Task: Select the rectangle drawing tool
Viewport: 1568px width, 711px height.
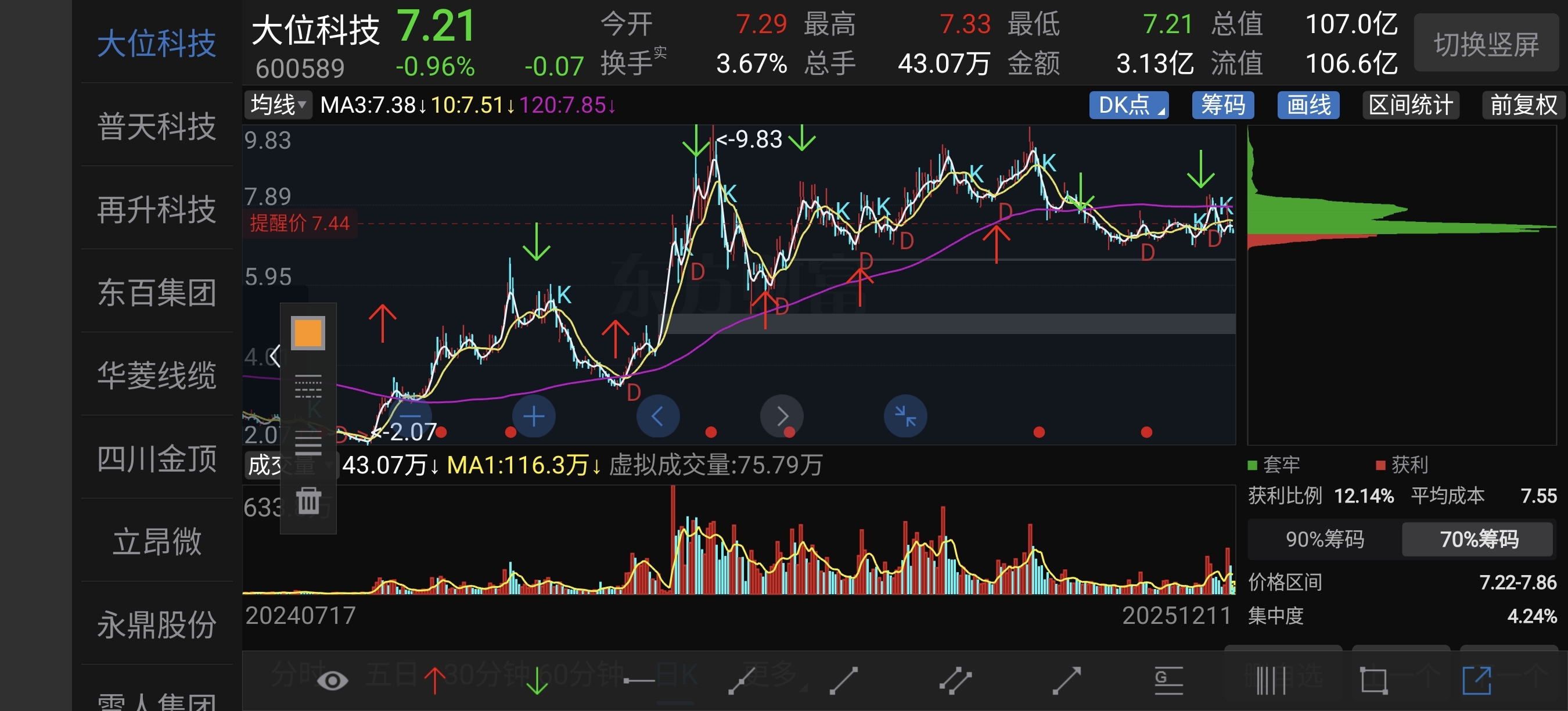Action: 1373,680
